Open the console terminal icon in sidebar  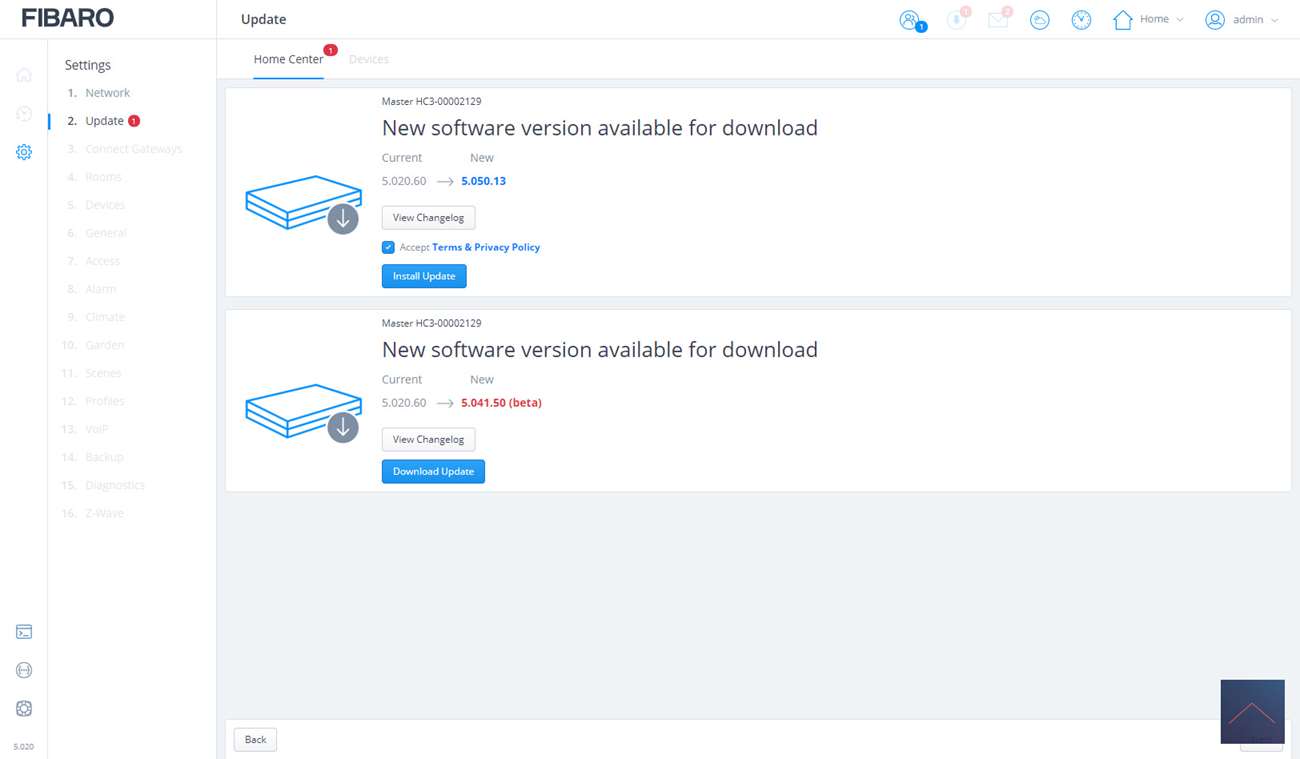pyautogui.click(x=24, y=632)
